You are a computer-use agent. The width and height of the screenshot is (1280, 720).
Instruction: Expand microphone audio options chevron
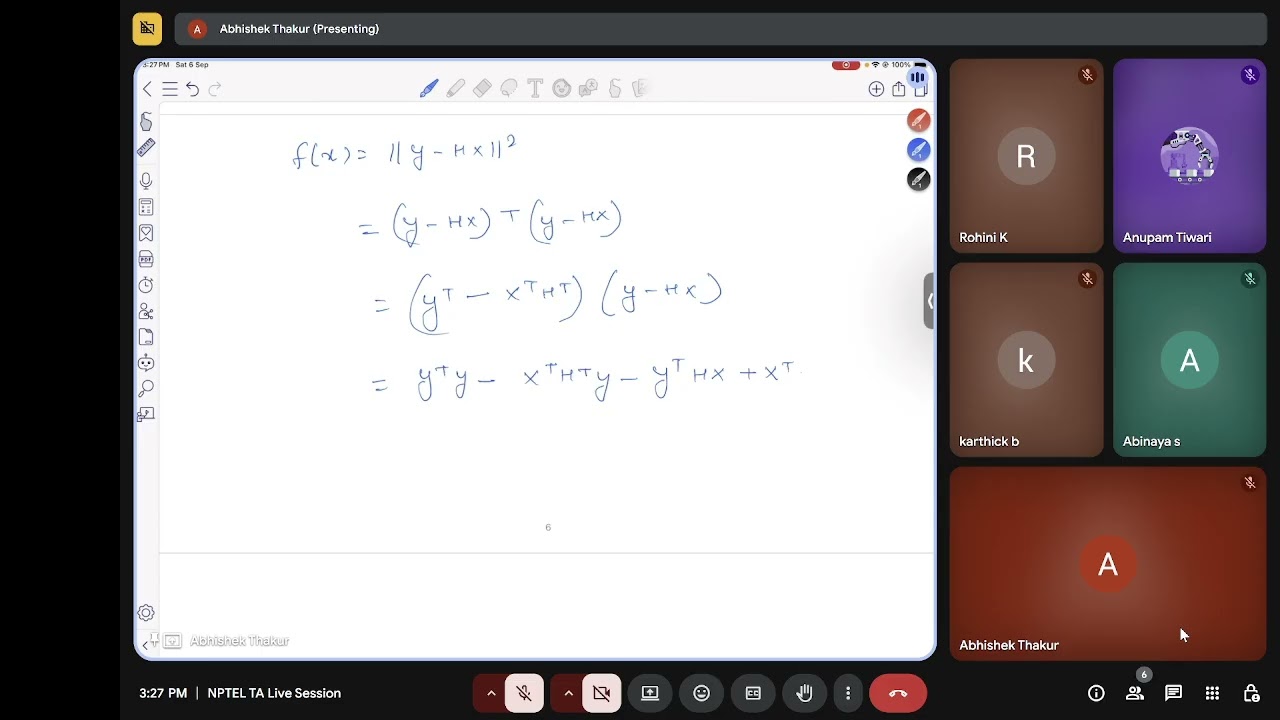491,693
